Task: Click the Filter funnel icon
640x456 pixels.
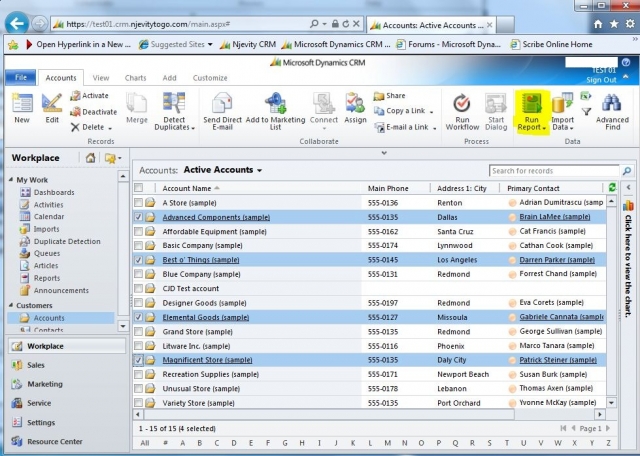Action: tap(586, 111)
